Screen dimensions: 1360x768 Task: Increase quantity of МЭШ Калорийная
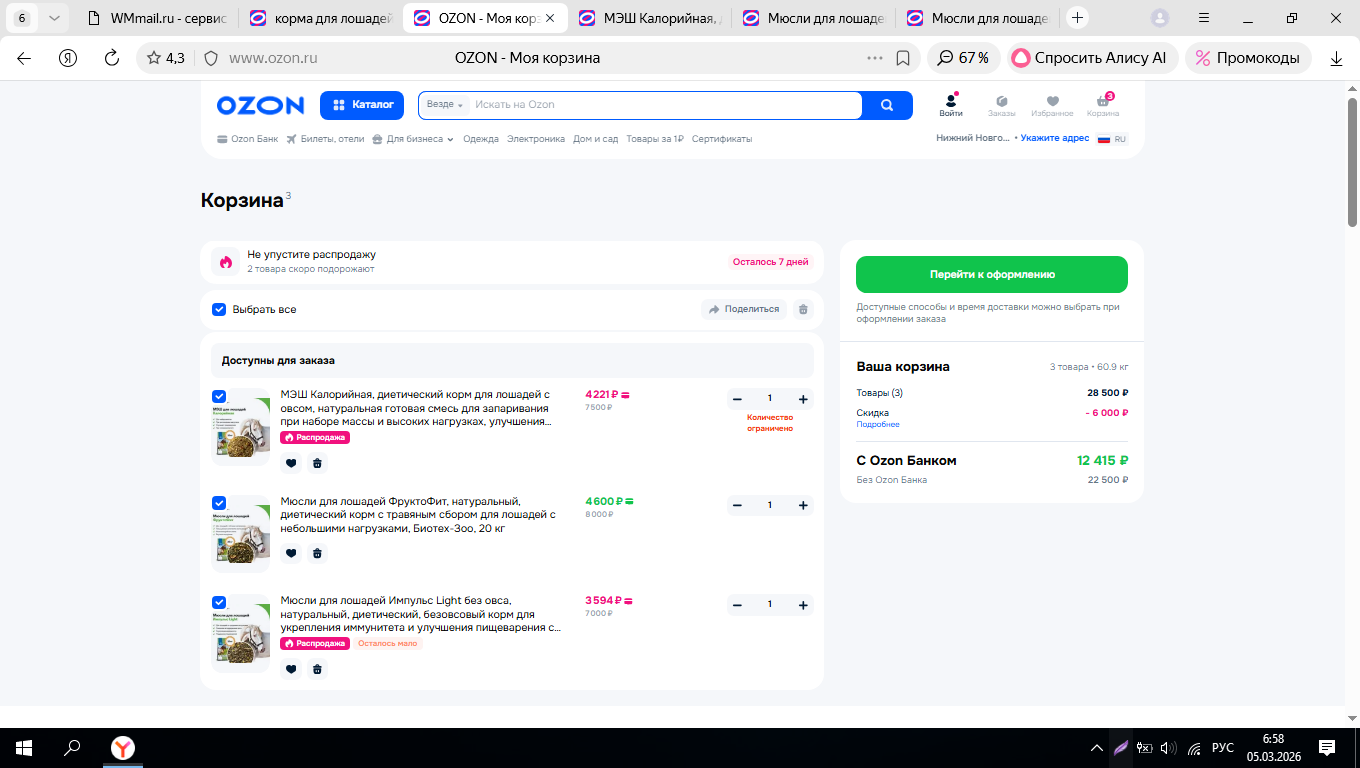803,400
